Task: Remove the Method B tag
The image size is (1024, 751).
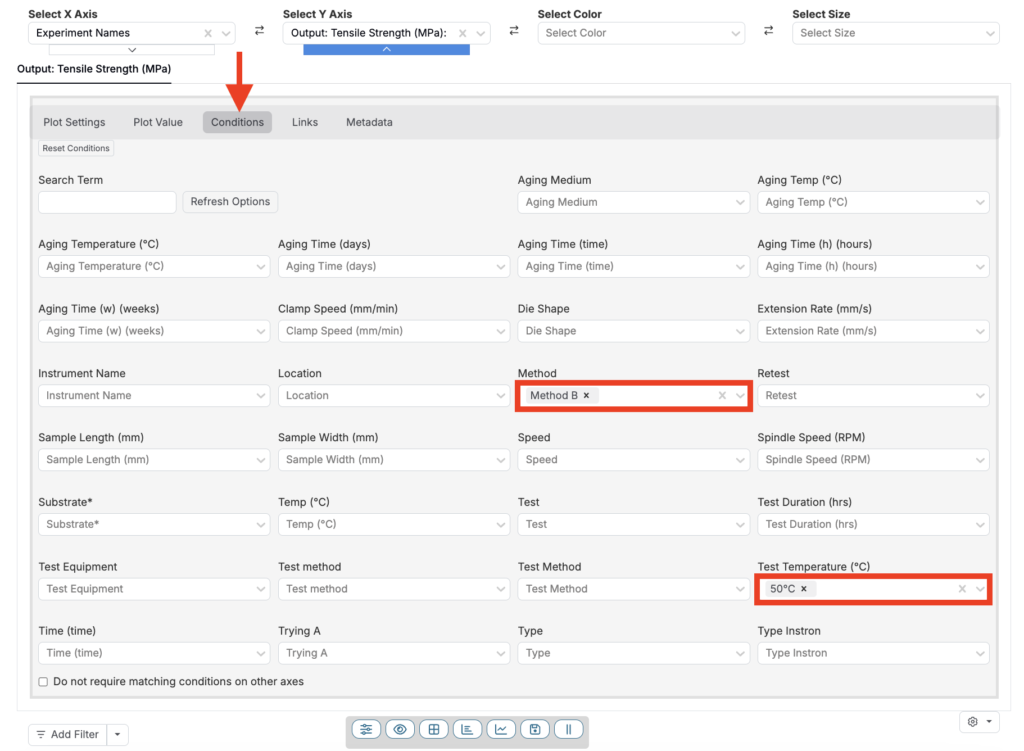Action: pyautogui.click(x=586, y=395)
